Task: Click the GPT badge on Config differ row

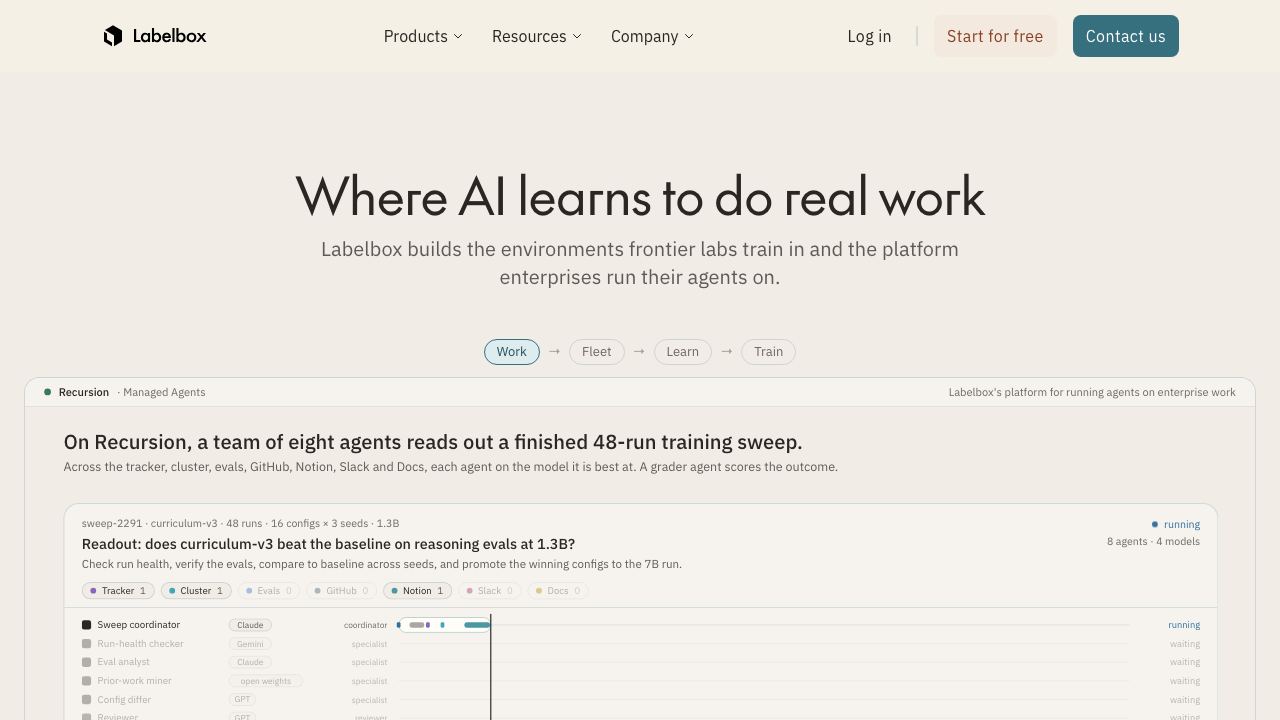Action: coord(242,700)
